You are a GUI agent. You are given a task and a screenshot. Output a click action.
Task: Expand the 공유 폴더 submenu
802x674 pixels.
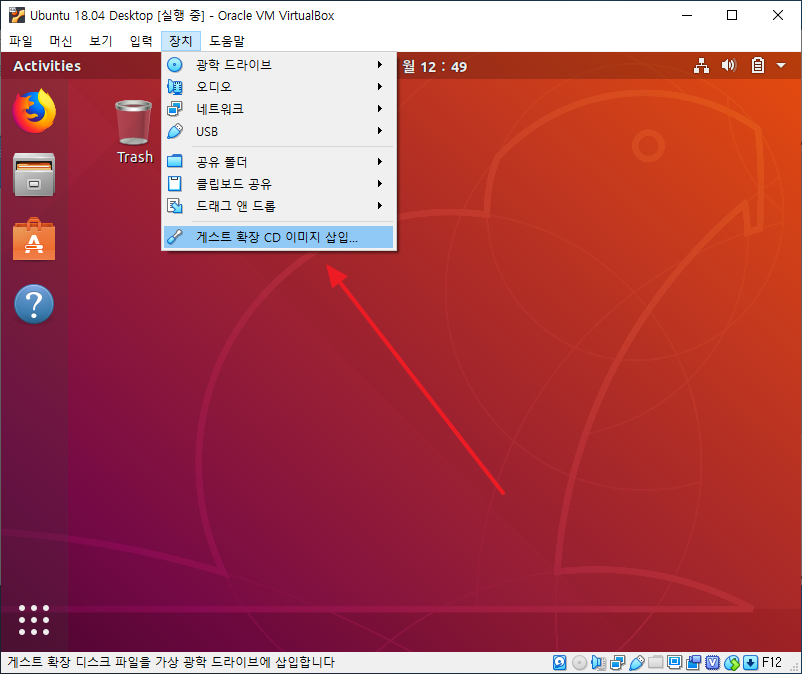(279, 162)
